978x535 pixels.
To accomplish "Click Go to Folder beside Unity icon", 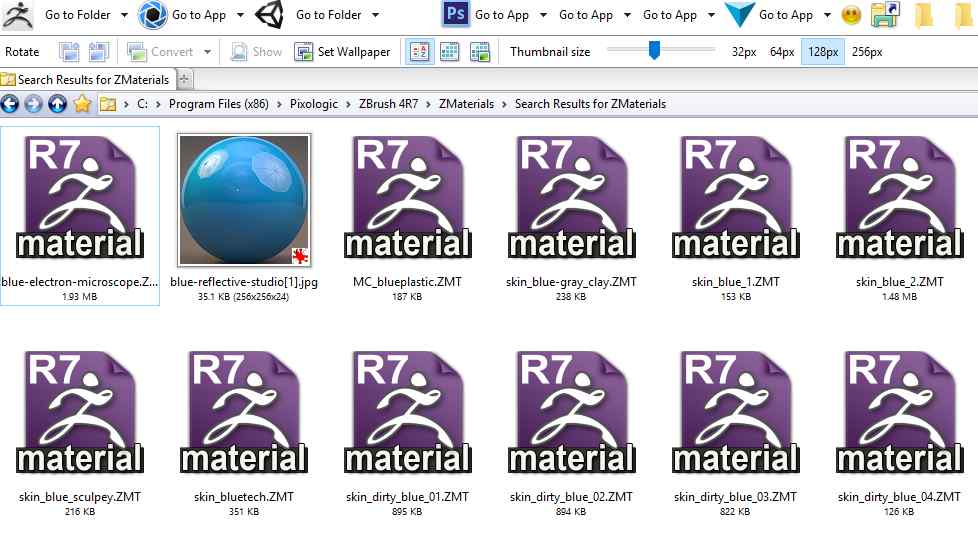I will 329,15.
